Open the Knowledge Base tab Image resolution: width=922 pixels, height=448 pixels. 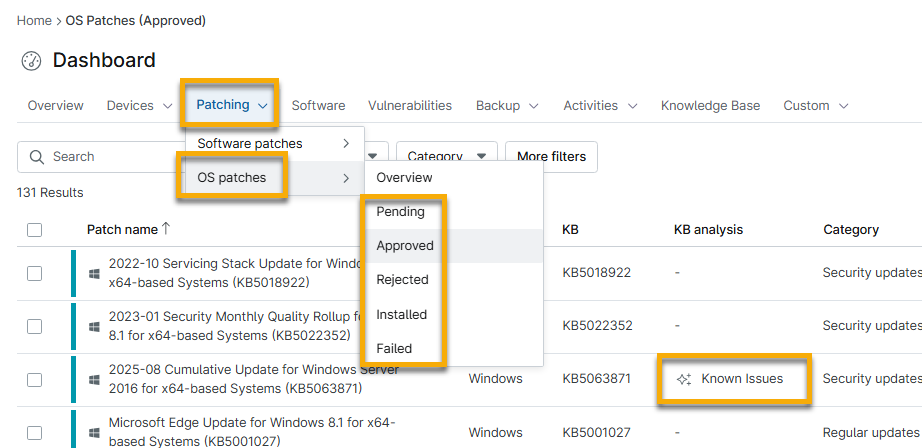coord(710,106)
